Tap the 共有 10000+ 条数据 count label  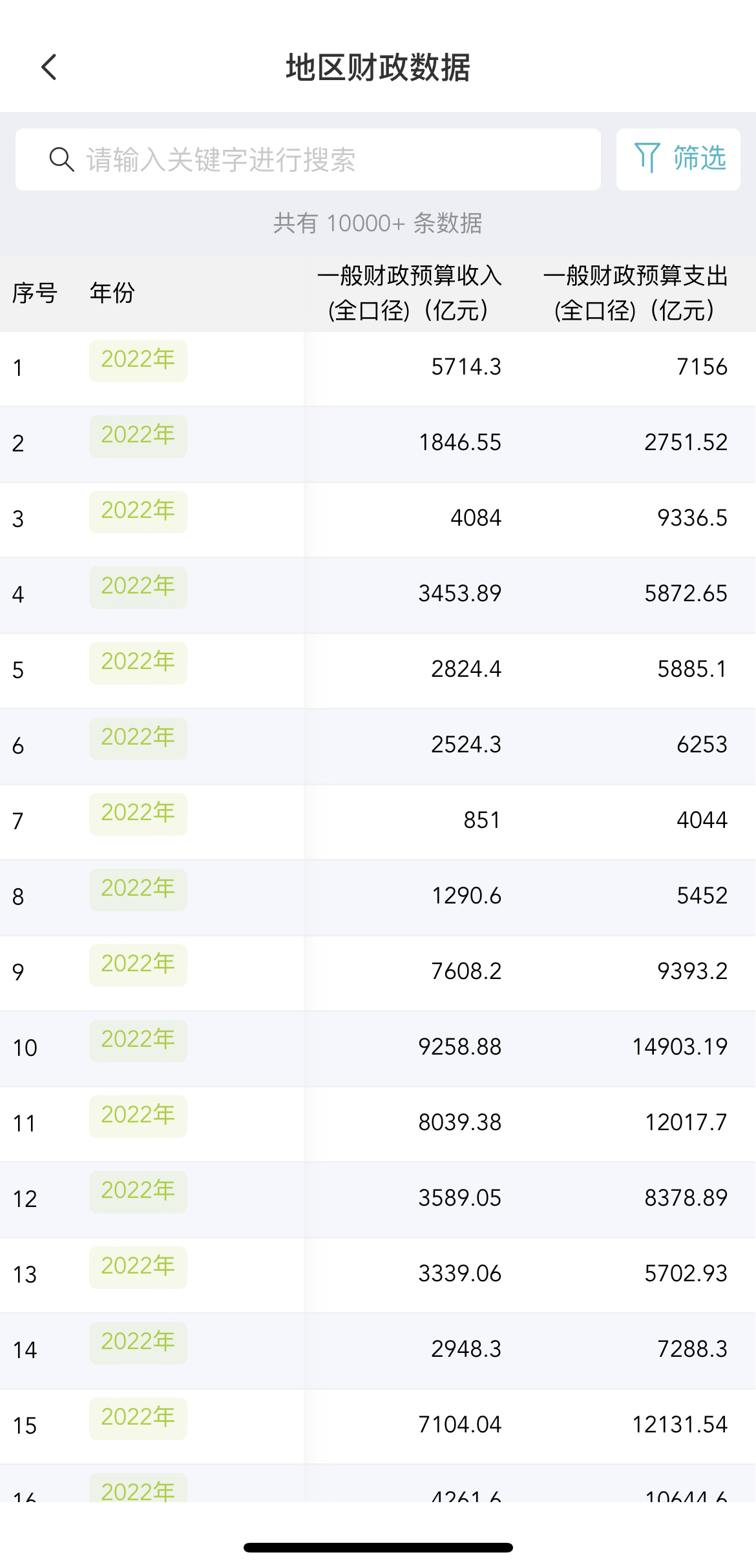tap(378, 223)
